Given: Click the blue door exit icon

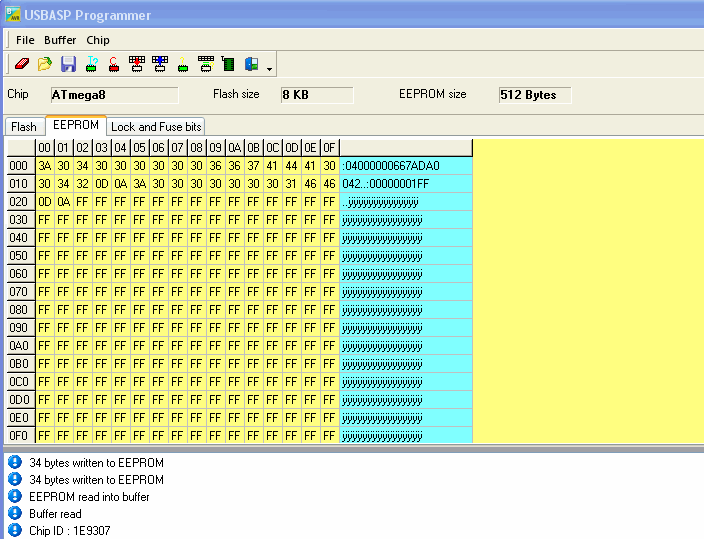Looking at the screenshot, I should point(251,64).
